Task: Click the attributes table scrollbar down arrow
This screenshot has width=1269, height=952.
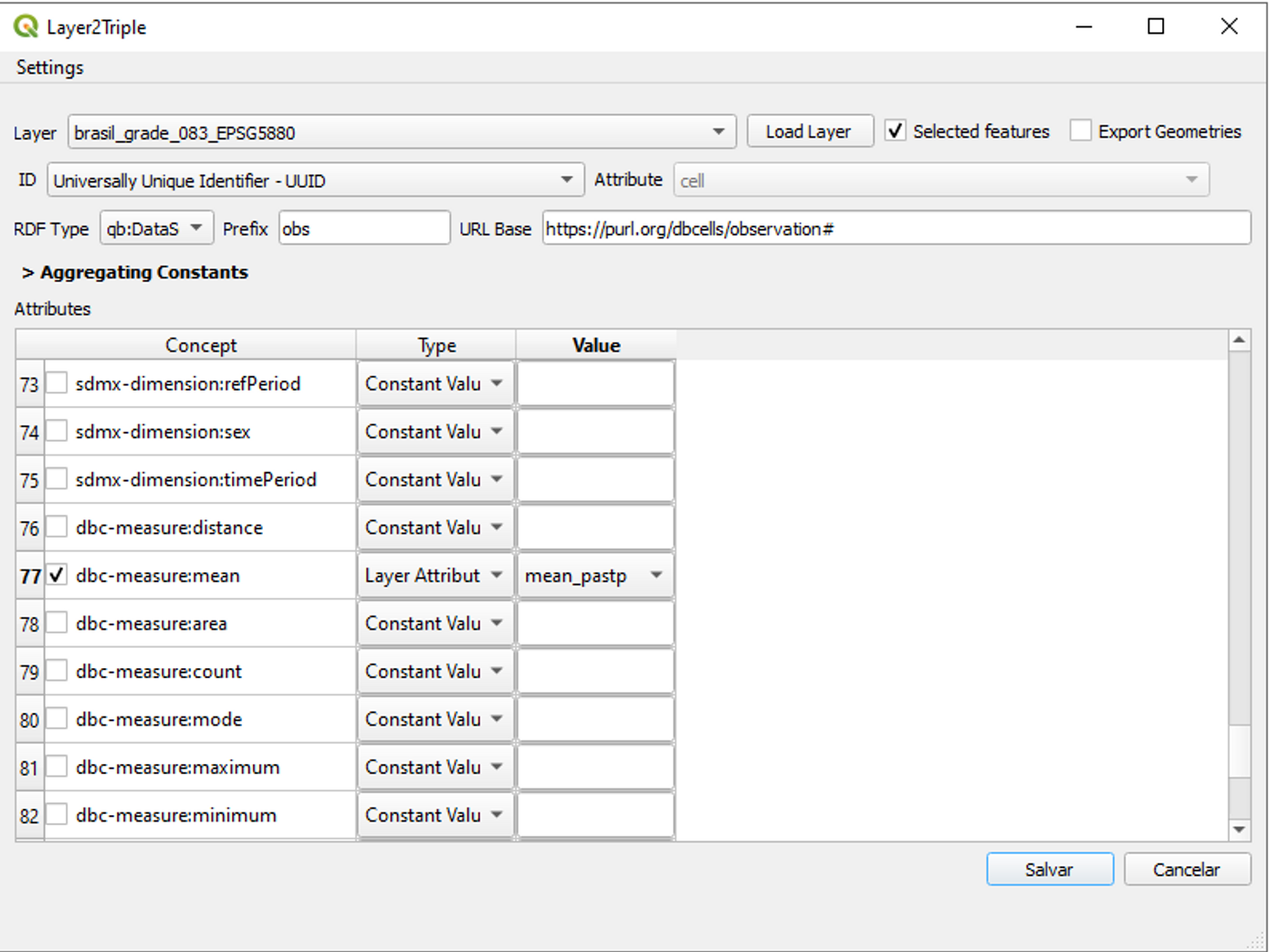Action: [x=1239, y=830]
